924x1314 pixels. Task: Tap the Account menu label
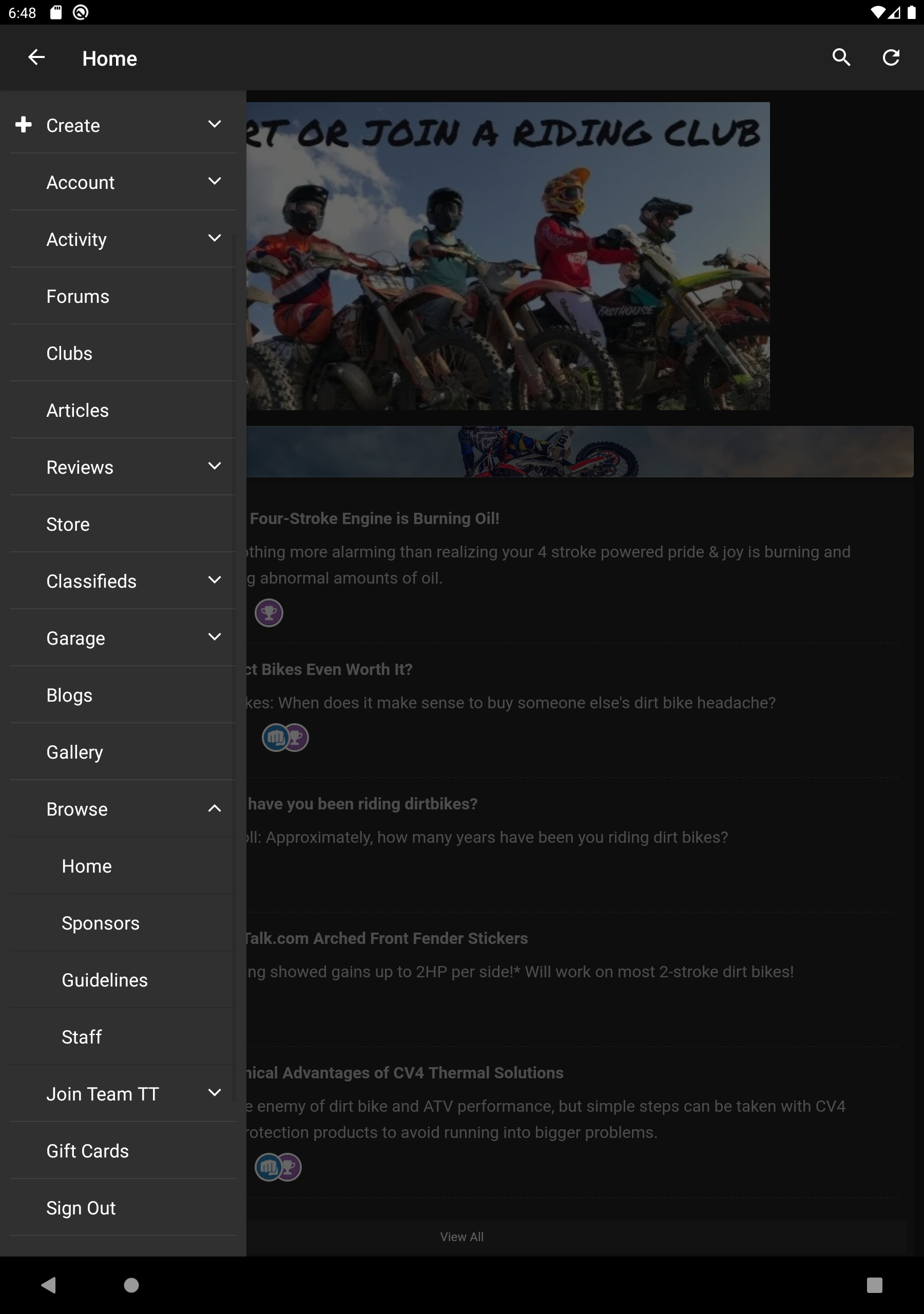81,182
